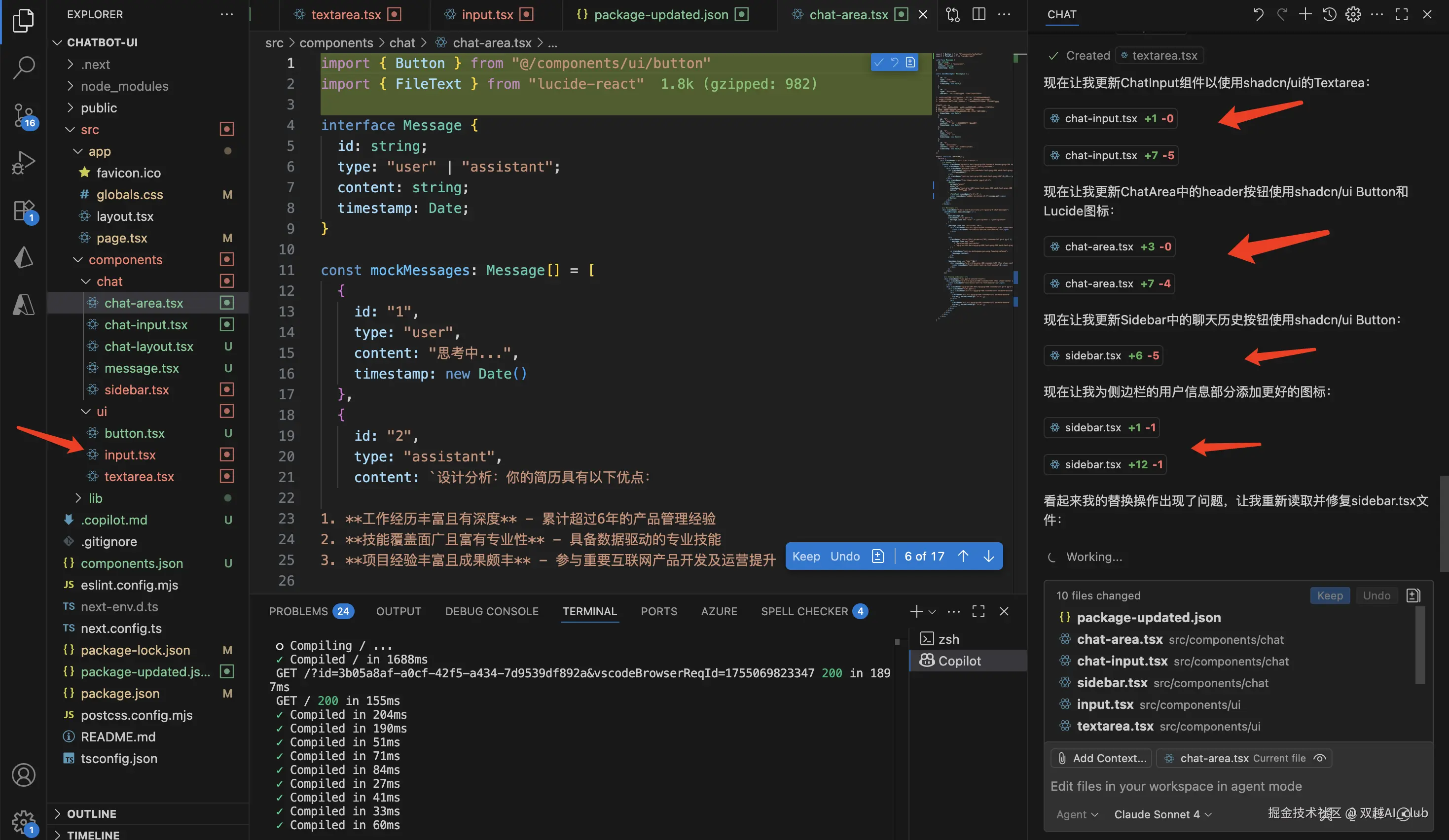Screen dimensions: 1449x840
Task: Show chat history clock icon
Action: pyautogui.click(x=1329, y=14)
